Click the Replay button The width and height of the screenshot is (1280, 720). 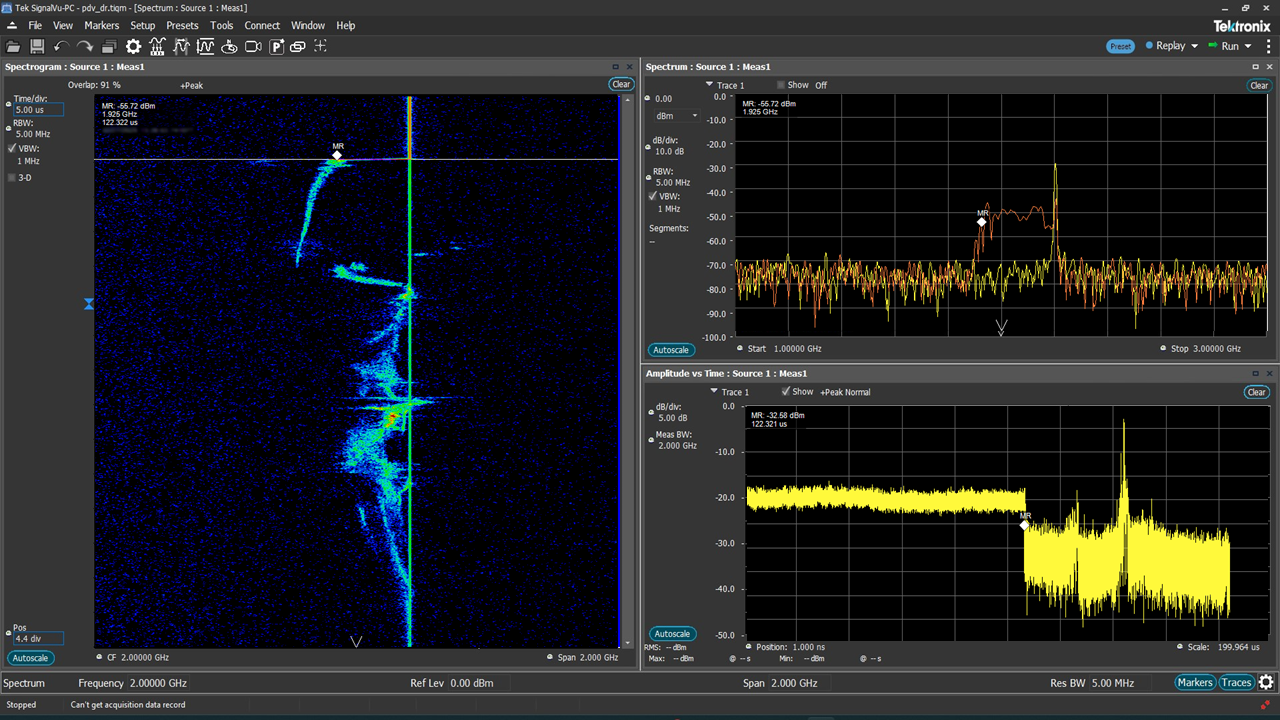click(x=1165, y=46)
